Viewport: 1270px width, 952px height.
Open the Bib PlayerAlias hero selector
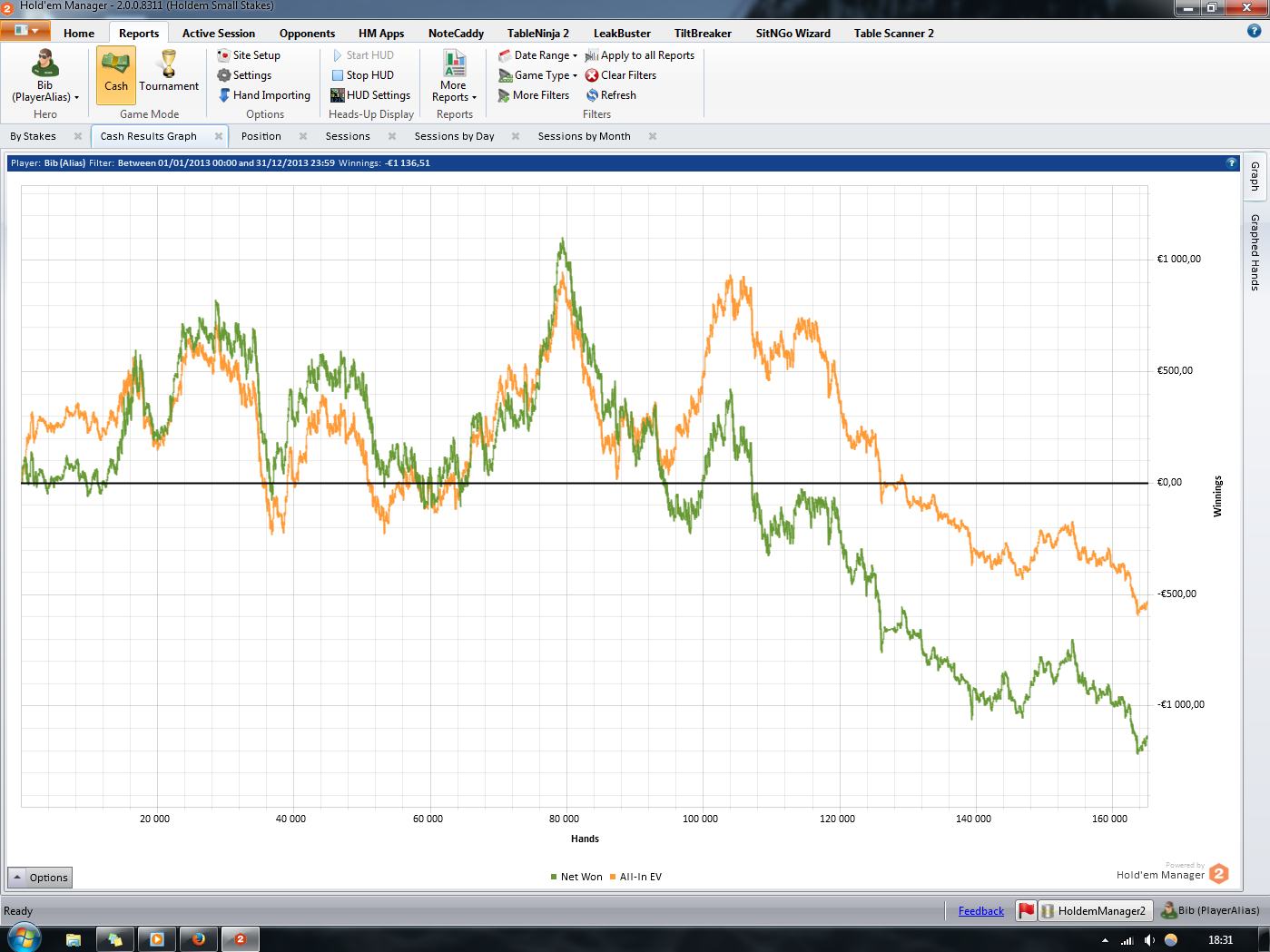[x=44, y=76]
